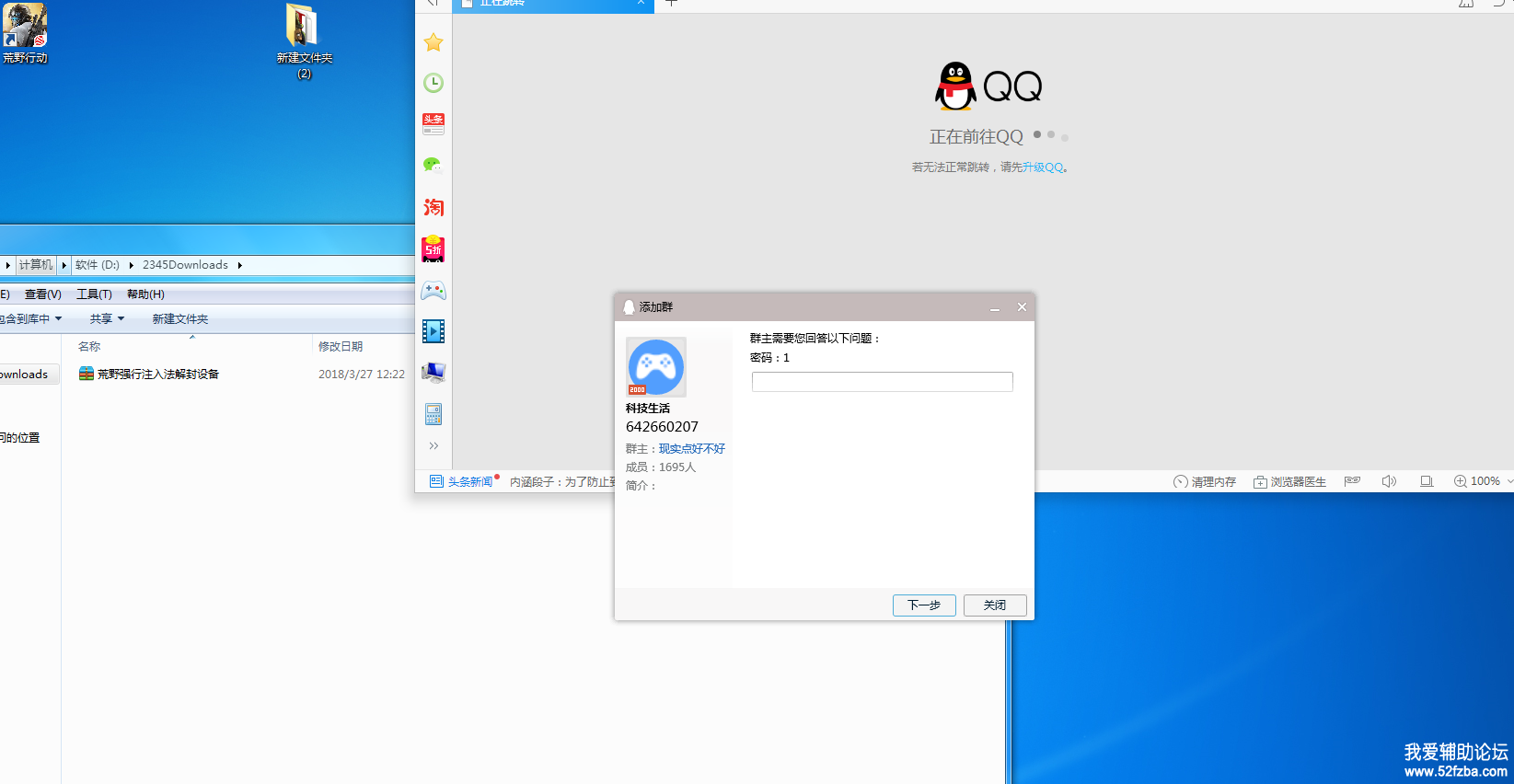Click the 下一步 button in dialog
This screenshot has width=1514, height=784.
tap(924, 605)
